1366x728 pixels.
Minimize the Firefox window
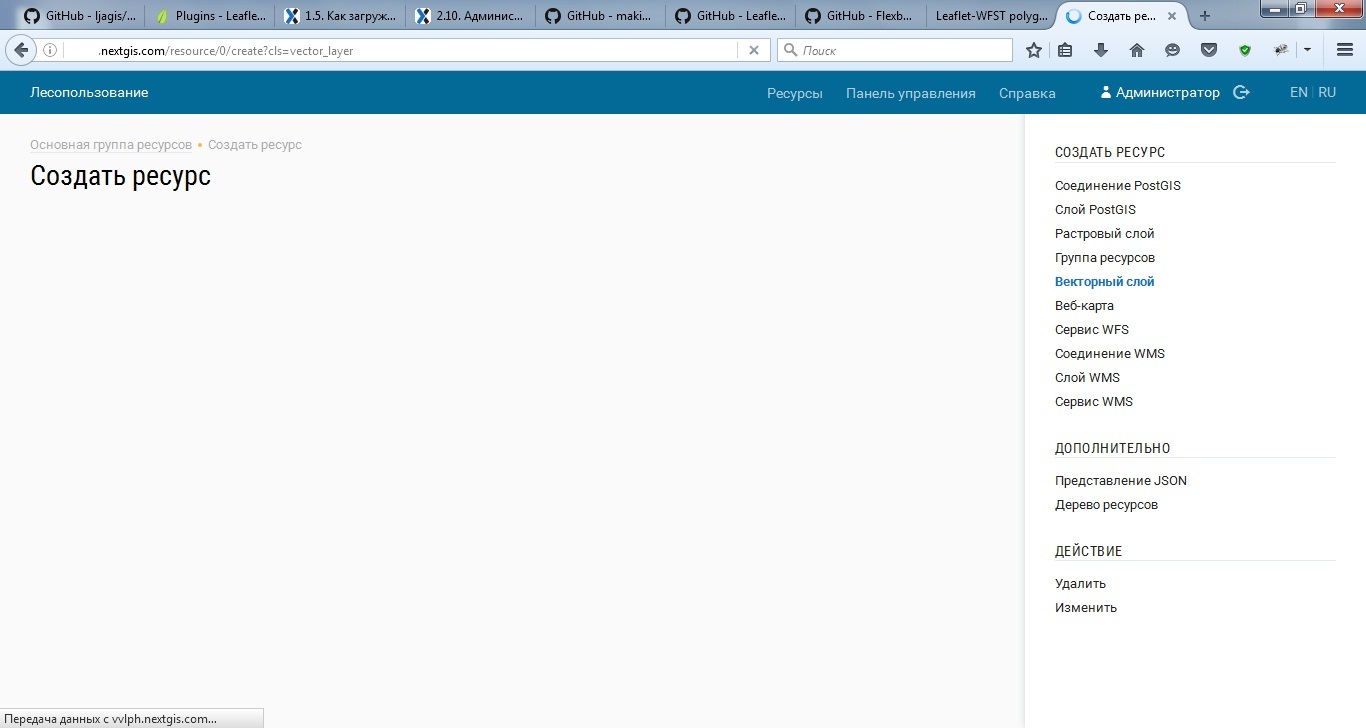[1273, 9]
